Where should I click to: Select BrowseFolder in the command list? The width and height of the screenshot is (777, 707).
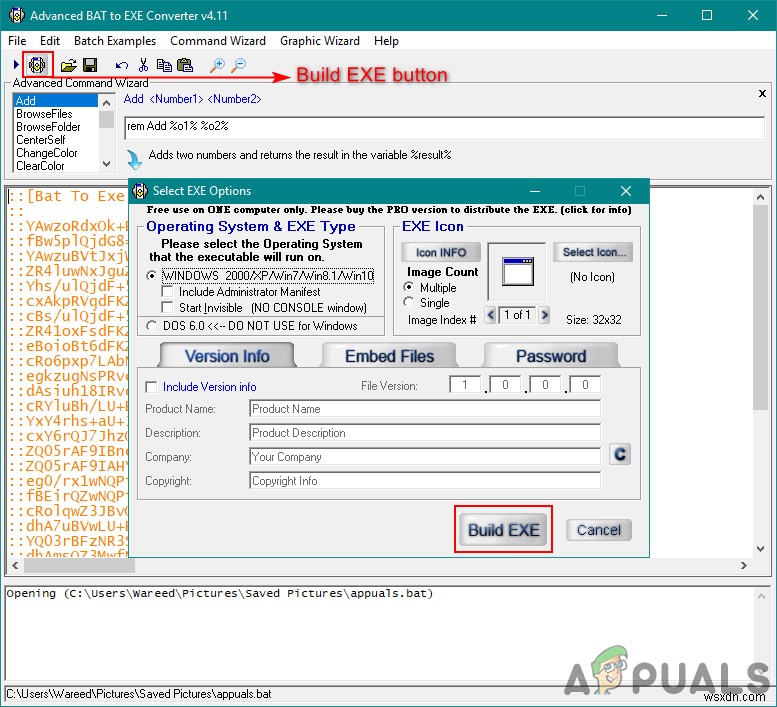click(55, 126)
